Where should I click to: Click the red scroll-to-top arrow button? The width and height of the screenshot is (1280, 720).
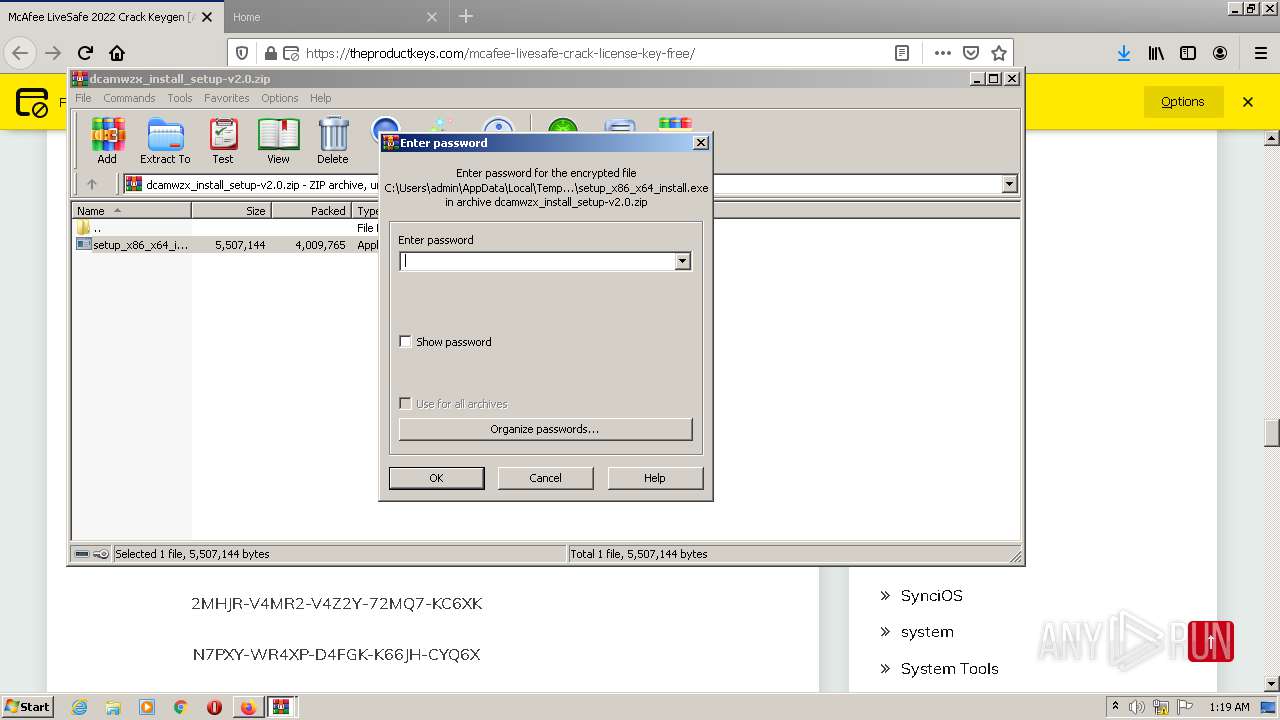coord(1211,642)
